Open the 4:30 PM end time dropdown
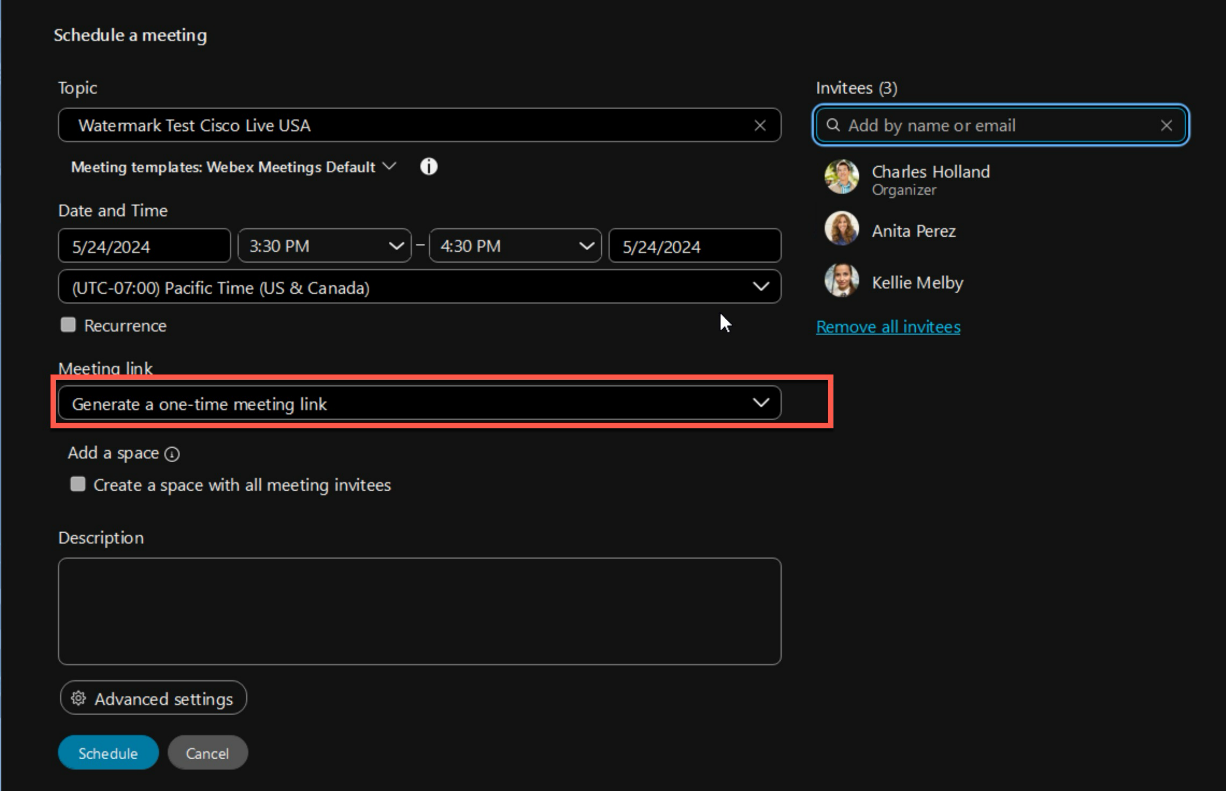 [x=515, y=246]
